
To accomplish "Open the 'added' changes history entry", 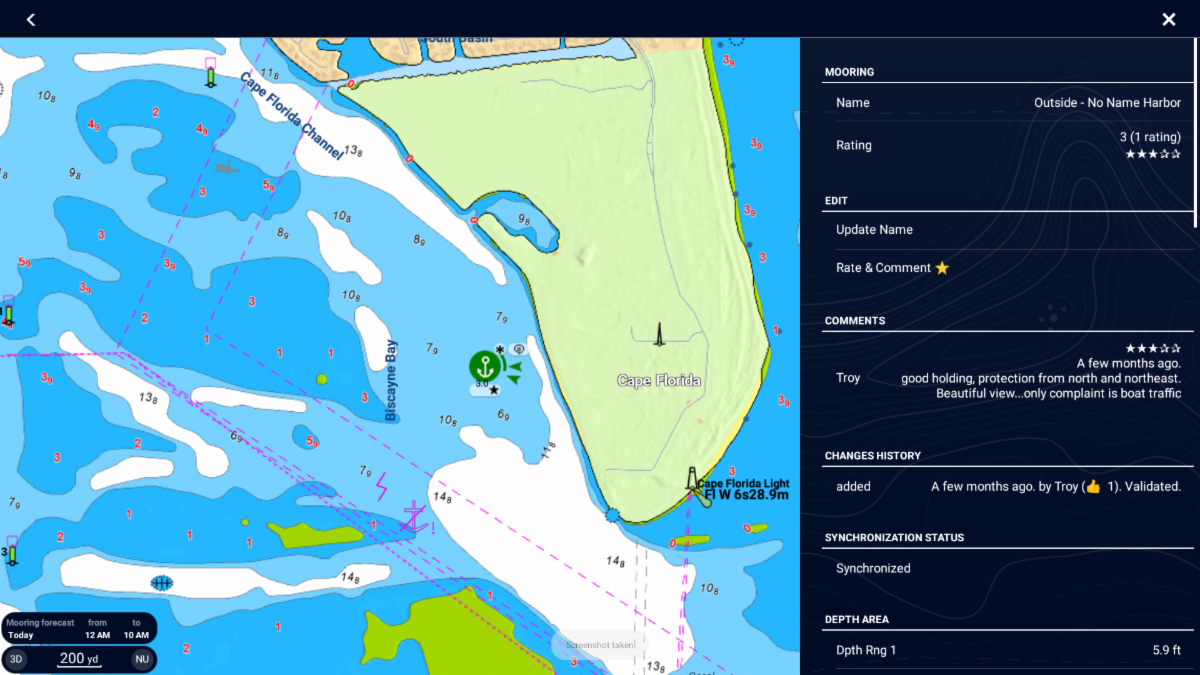I will pyautogui.click(x=1008, y=487).
